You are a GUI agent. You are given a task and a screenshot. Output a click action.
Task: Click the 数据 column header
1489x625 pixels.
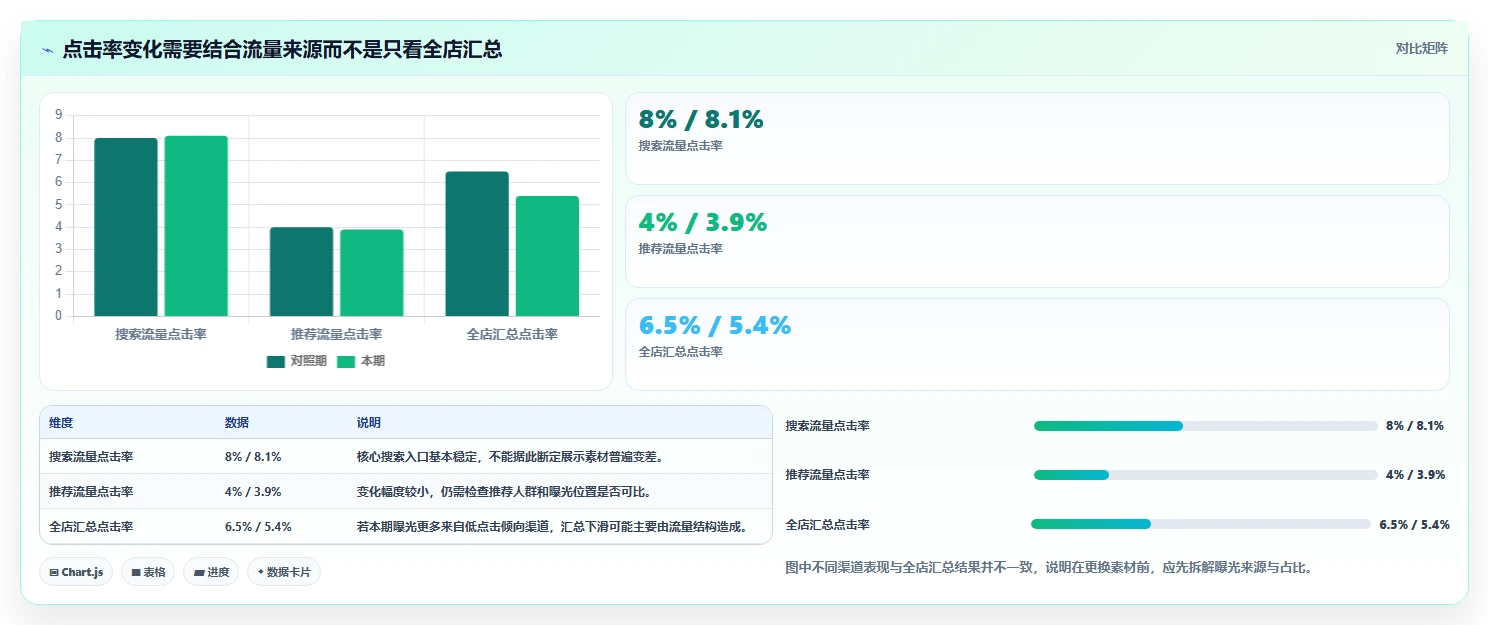pyautogui.click(x=237, y=423)
